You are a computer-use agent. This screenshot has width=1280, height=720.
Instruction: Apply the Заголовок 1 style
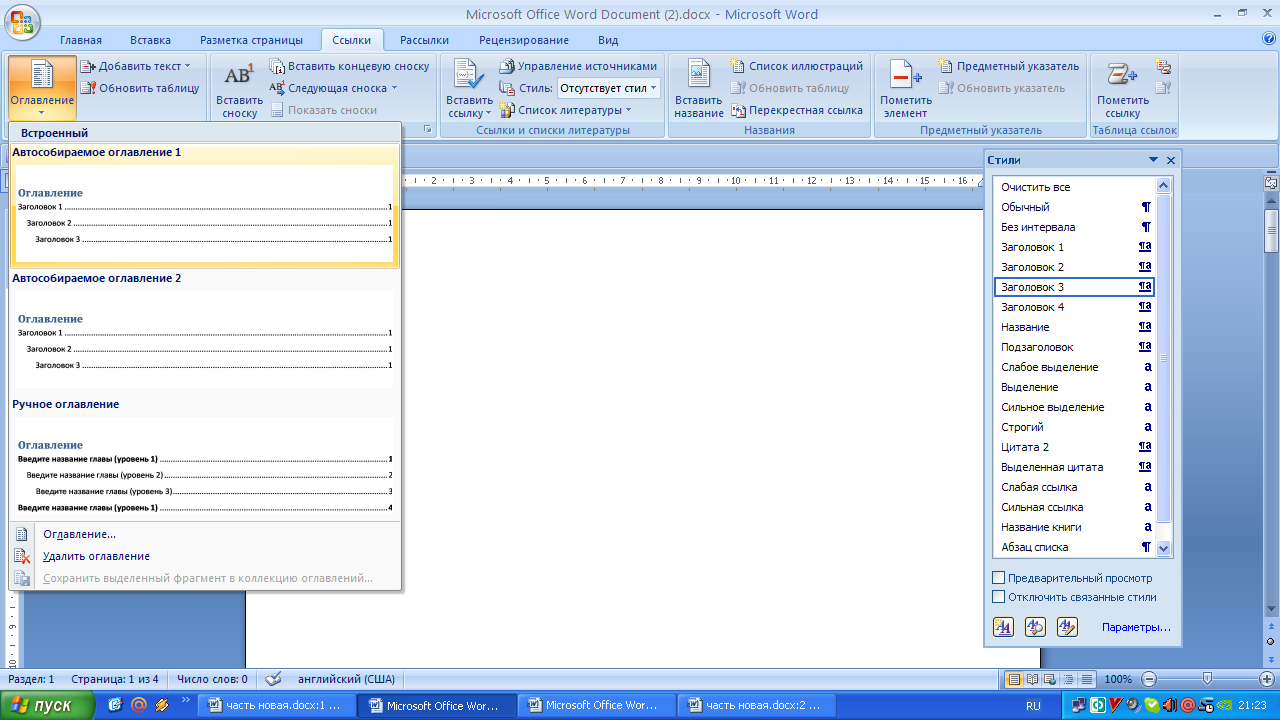(1076, 247)
